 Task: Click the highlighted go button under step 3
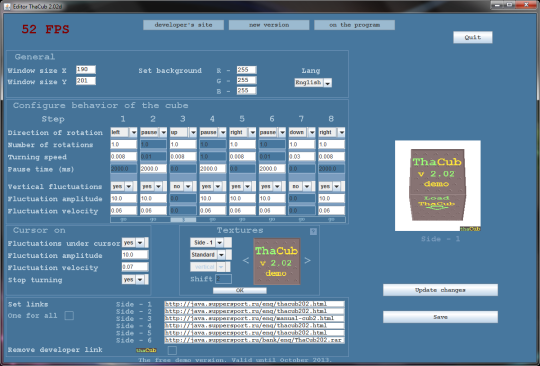click(183, 219)
